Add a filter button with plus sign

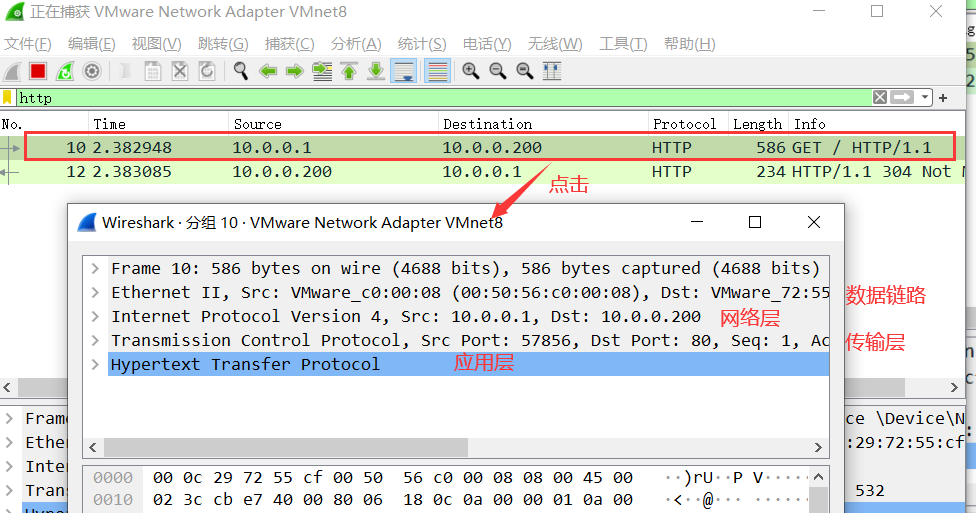943,98
